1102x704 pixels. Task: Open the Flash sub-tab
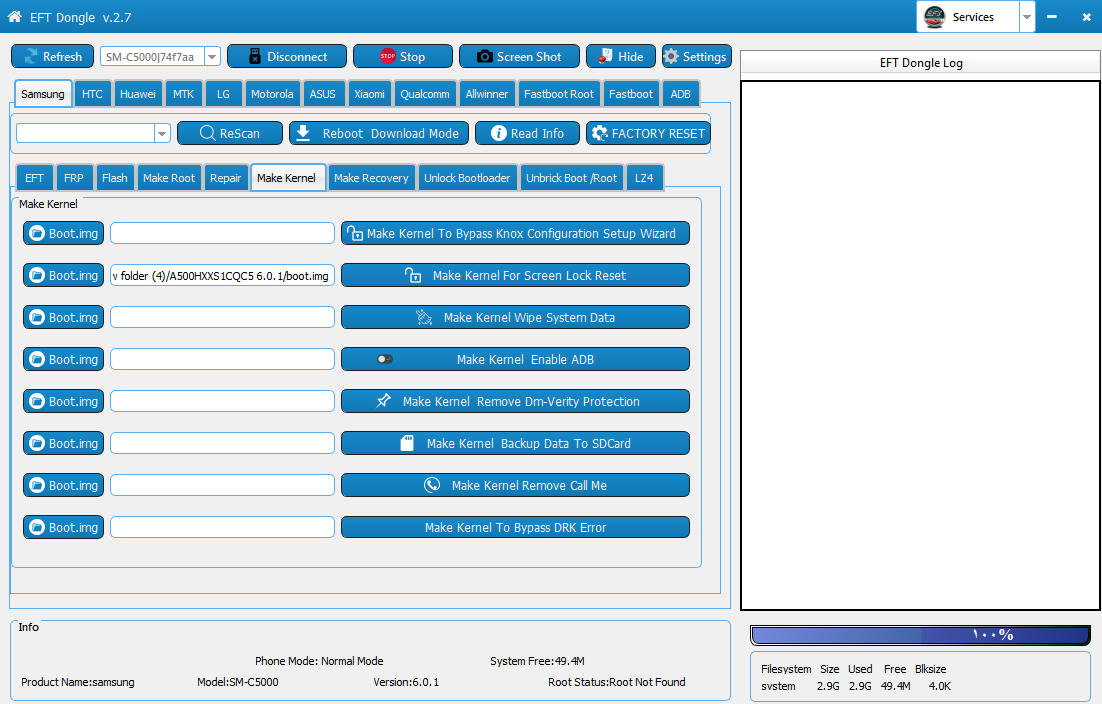tap(115, 178)
